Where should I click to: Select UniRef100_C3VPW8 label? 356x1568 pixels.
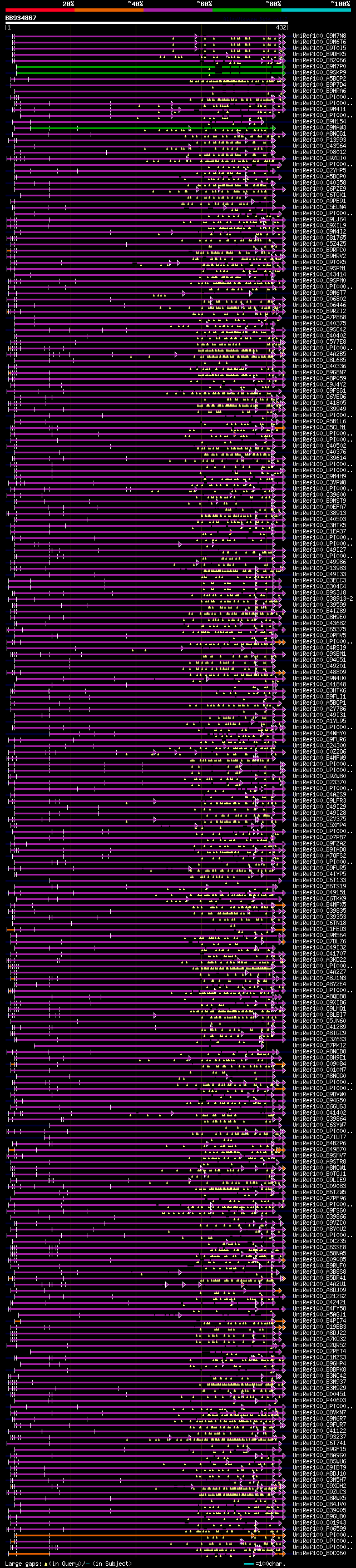[x=319, y=483]
